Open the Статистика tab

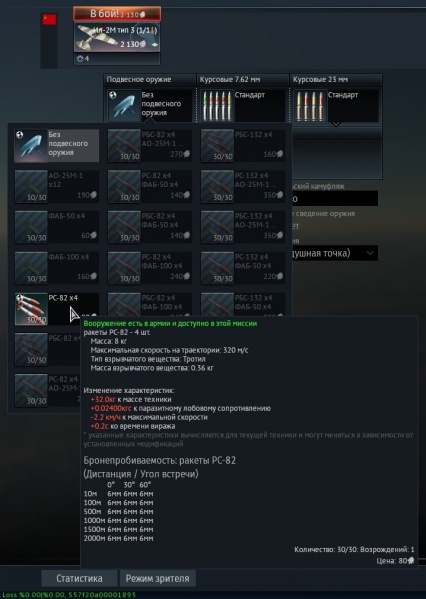click(79, 578)
